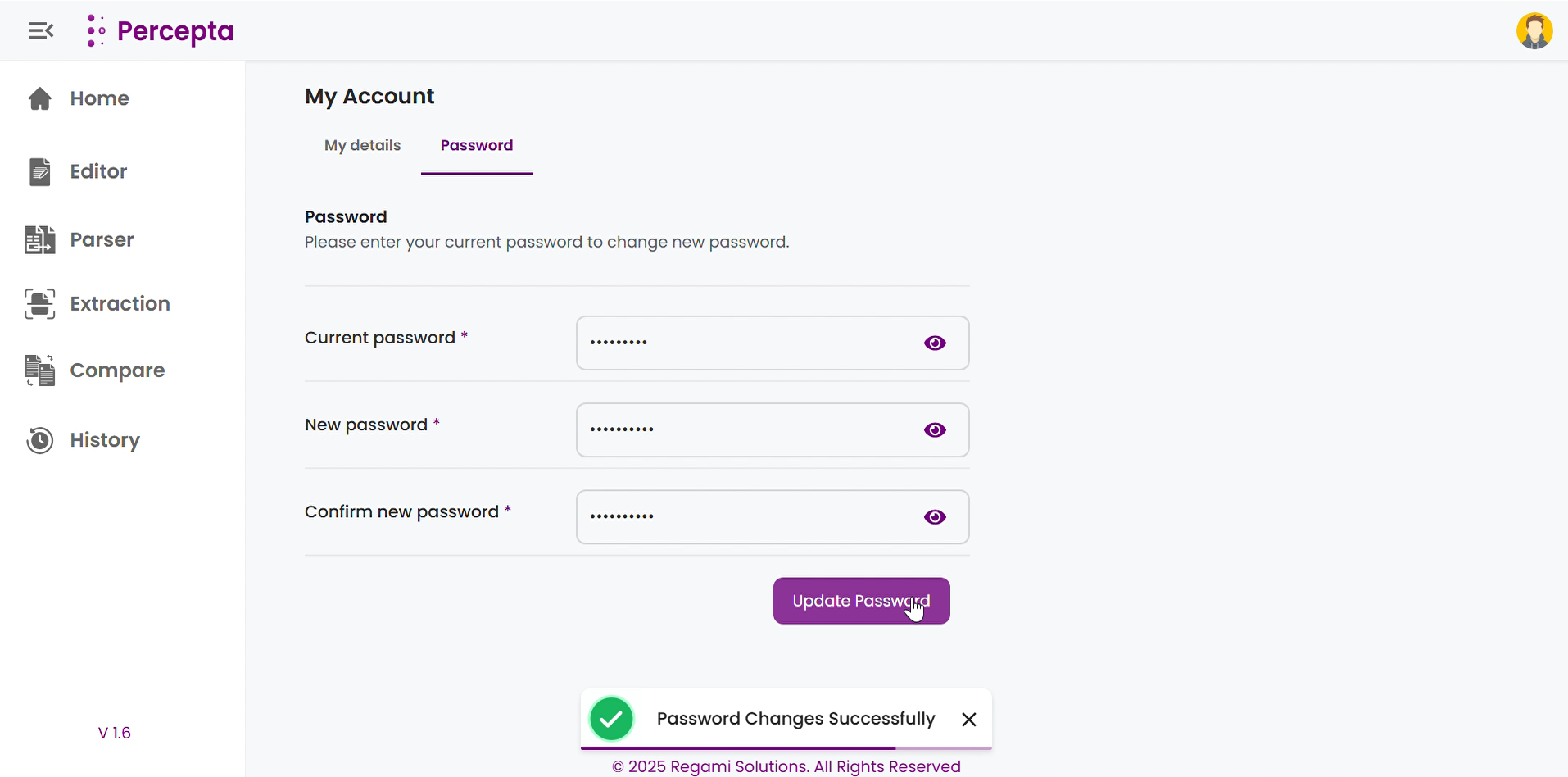Focus the Current password input field

coord(773,343)
